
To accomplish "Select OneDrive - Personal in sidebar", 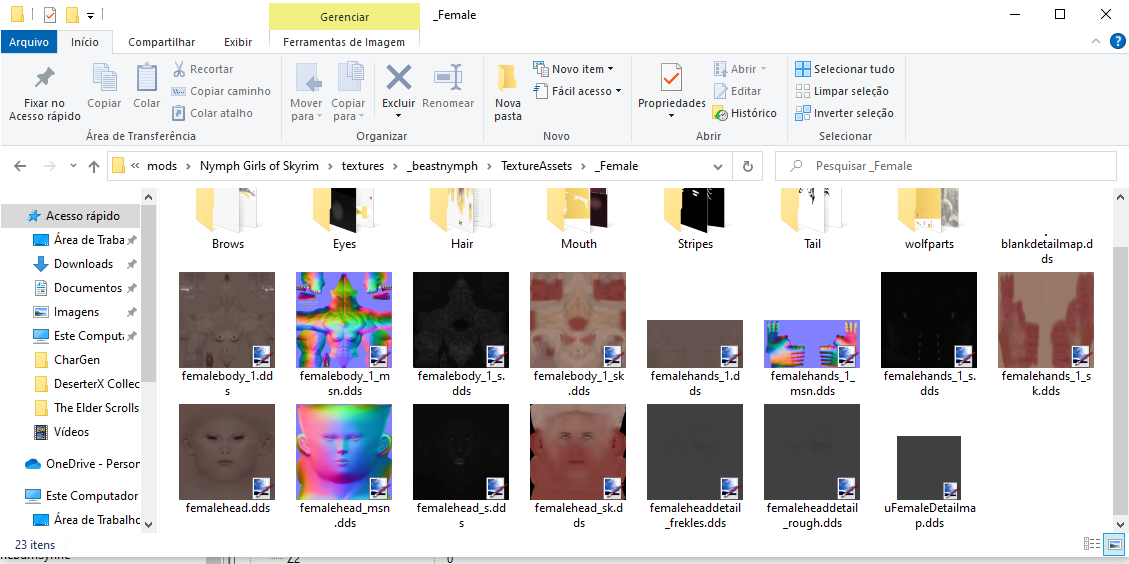I will pyautogui.click(x=82, y=464).
